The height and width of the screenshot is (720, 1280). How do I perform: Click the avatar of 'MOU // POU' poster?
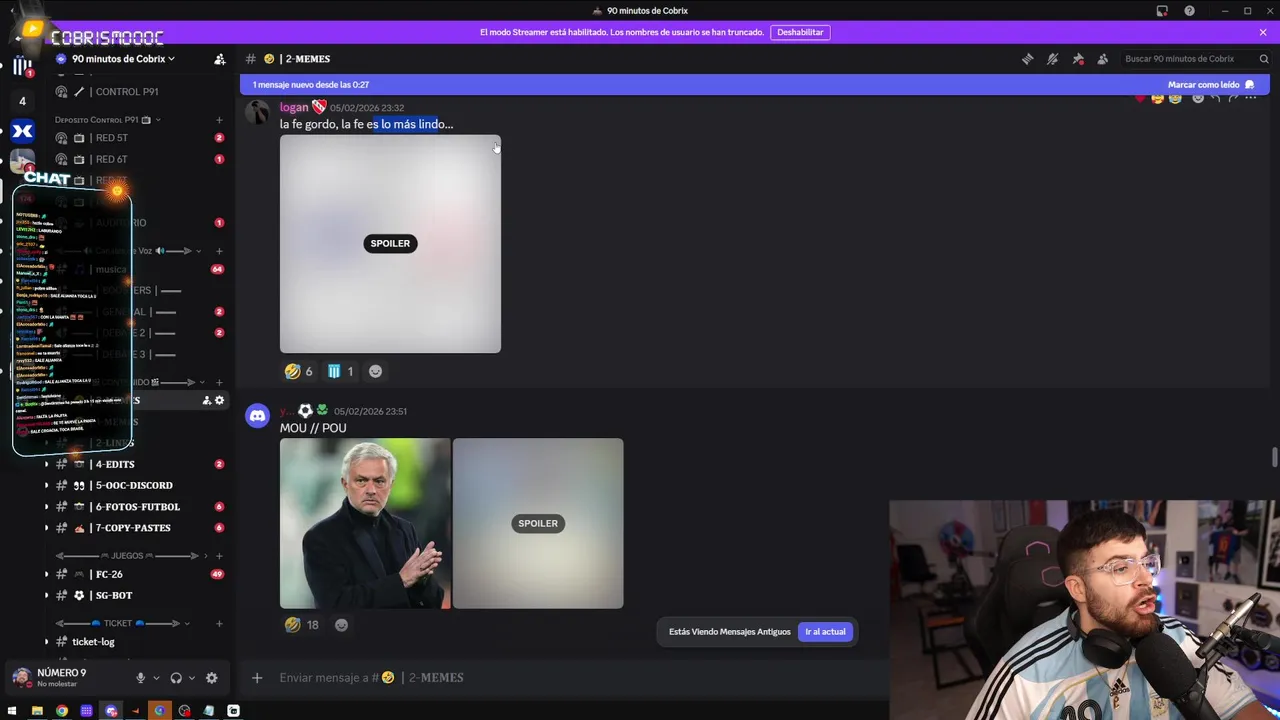[x=258, y=416]
